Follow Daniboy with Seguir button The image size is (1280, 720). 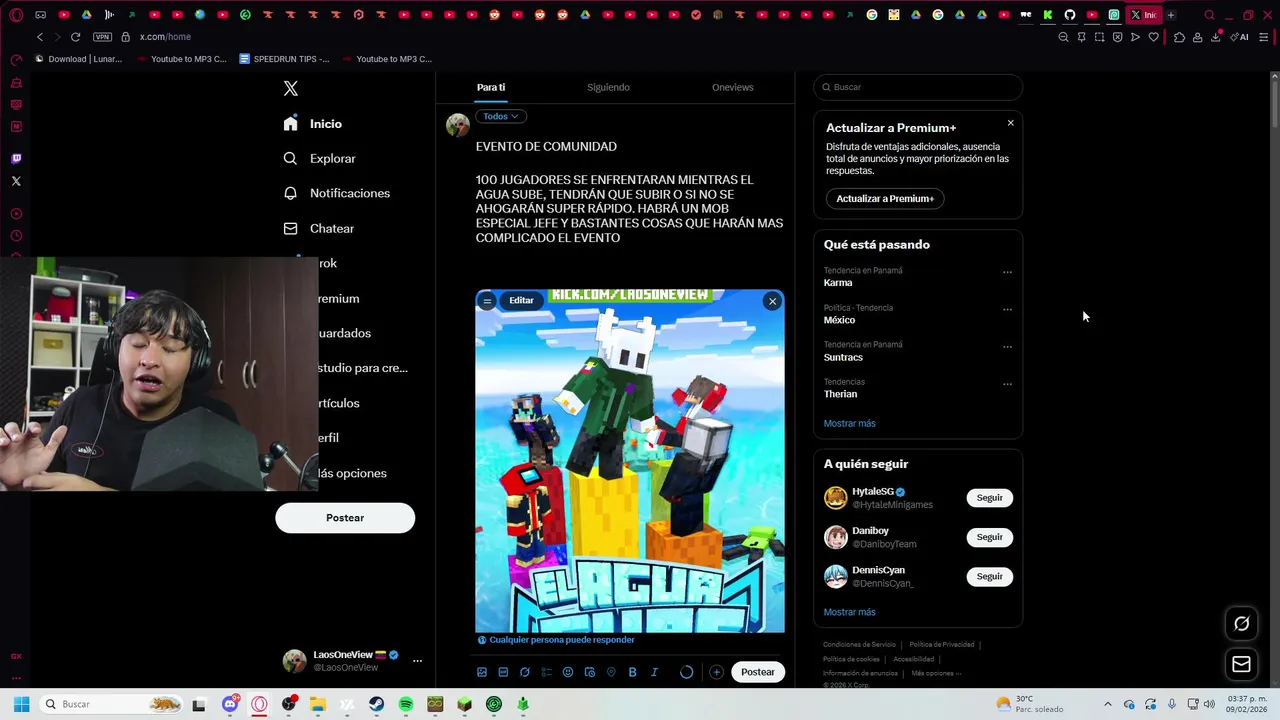coord(989,537)
